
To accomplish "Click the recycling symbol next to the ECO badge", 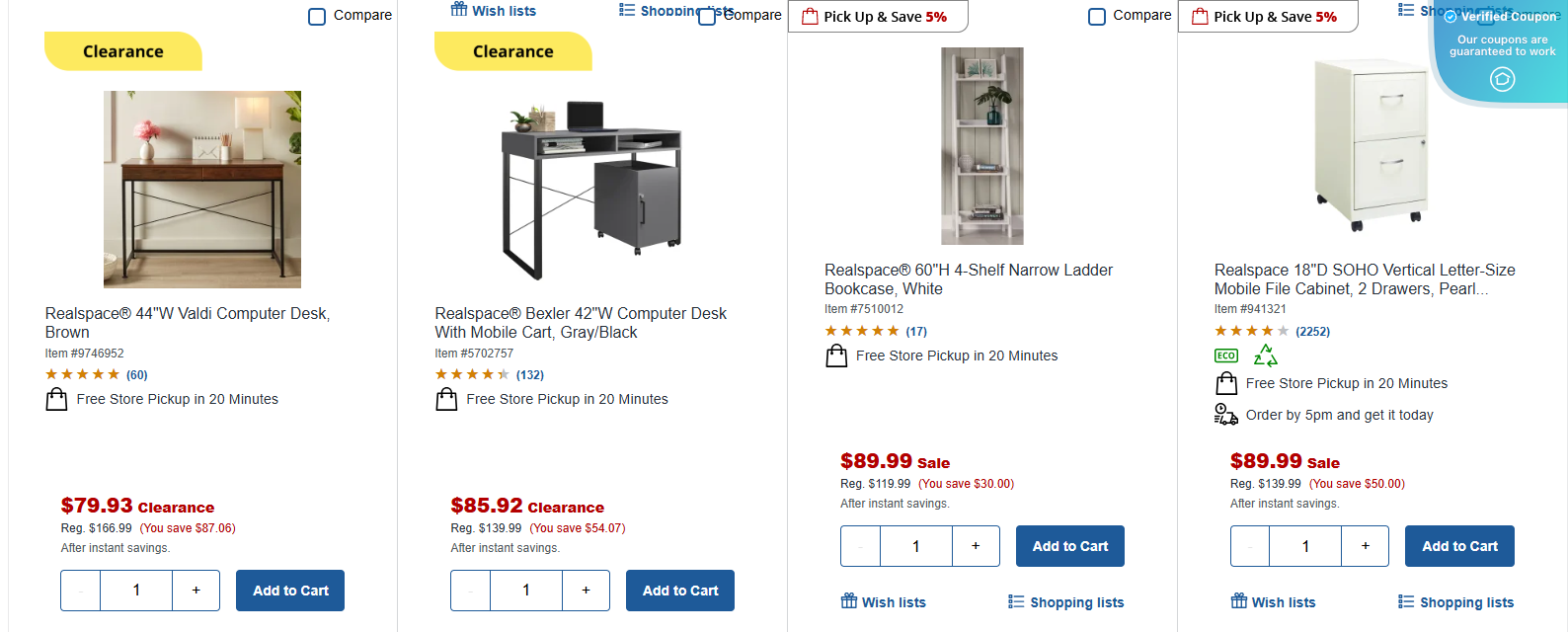I will pos(1265,355).
